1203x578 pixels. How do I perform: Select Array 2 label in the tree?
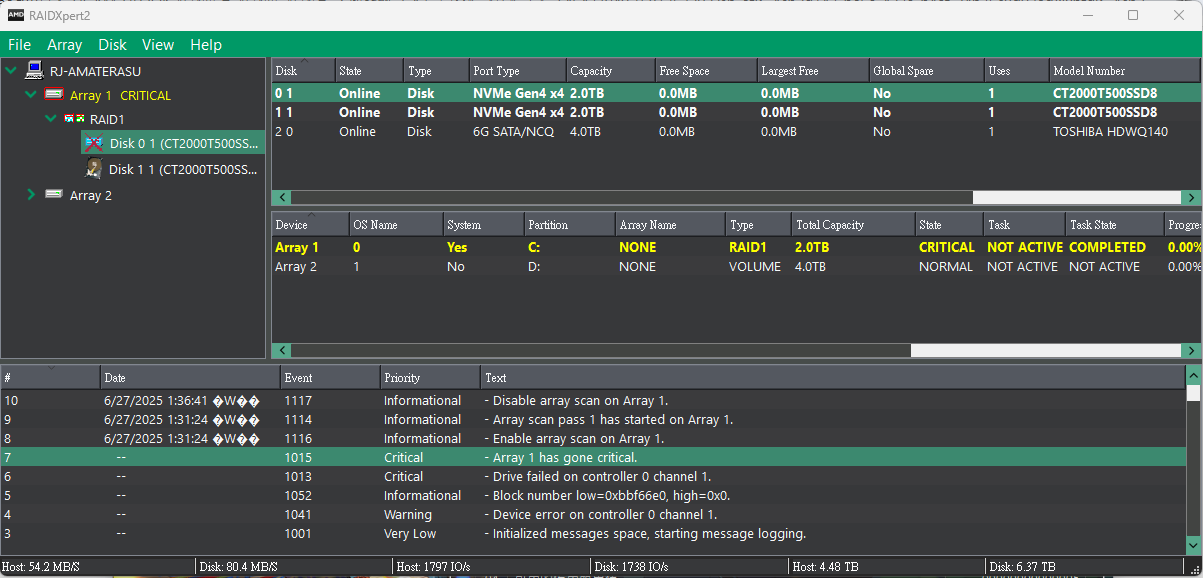point(91,196)
